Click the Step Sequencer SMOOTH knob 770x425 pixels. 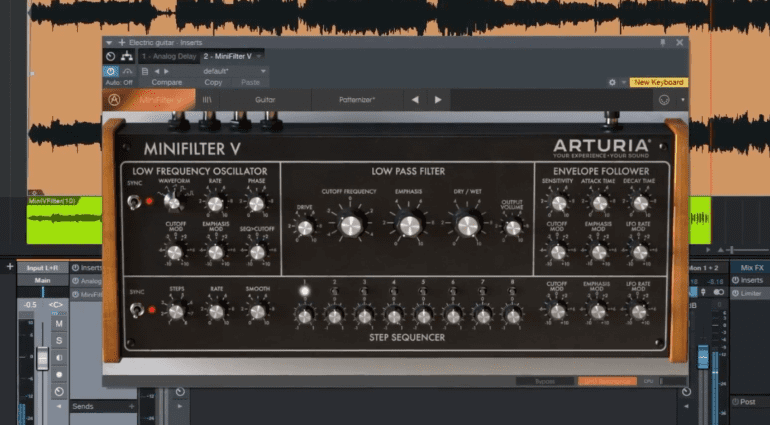coord(257,312)
